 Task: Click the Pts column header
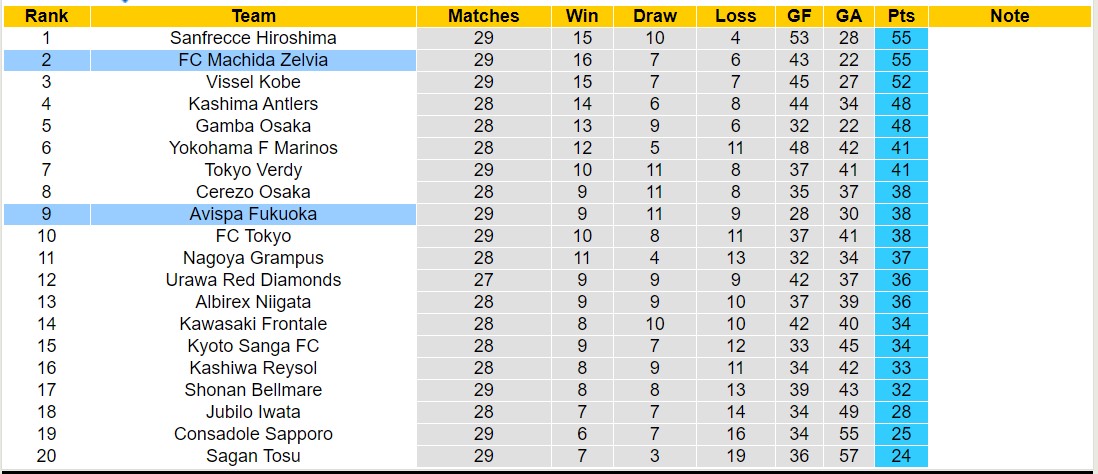point(900,16)
